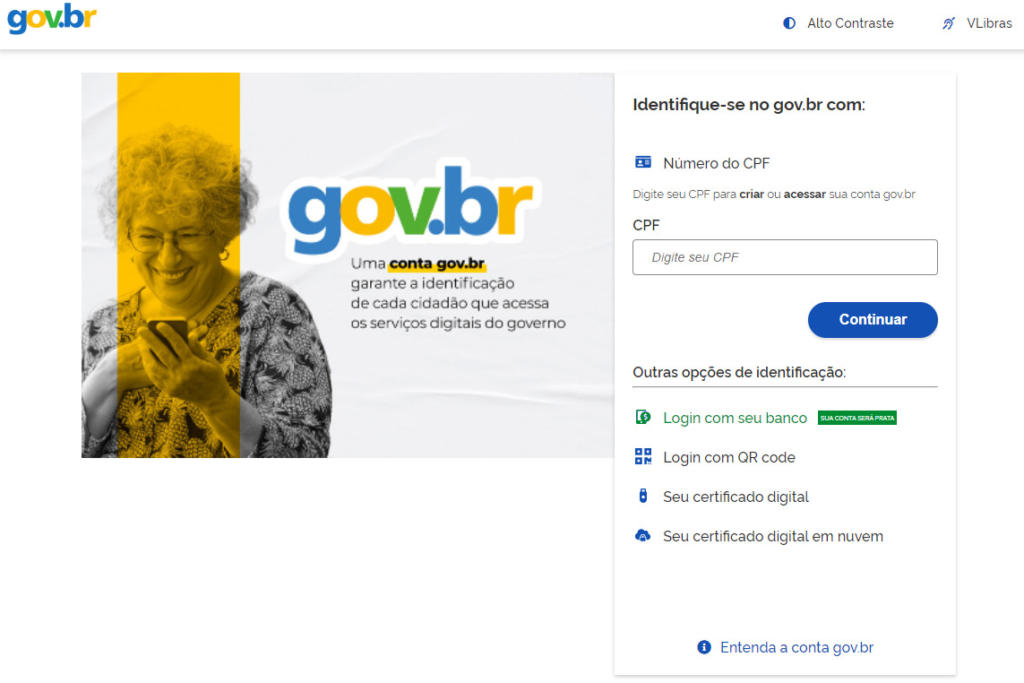Click the cloud certificate icon
The image size is (1024, 683).
tap(643, 535)
